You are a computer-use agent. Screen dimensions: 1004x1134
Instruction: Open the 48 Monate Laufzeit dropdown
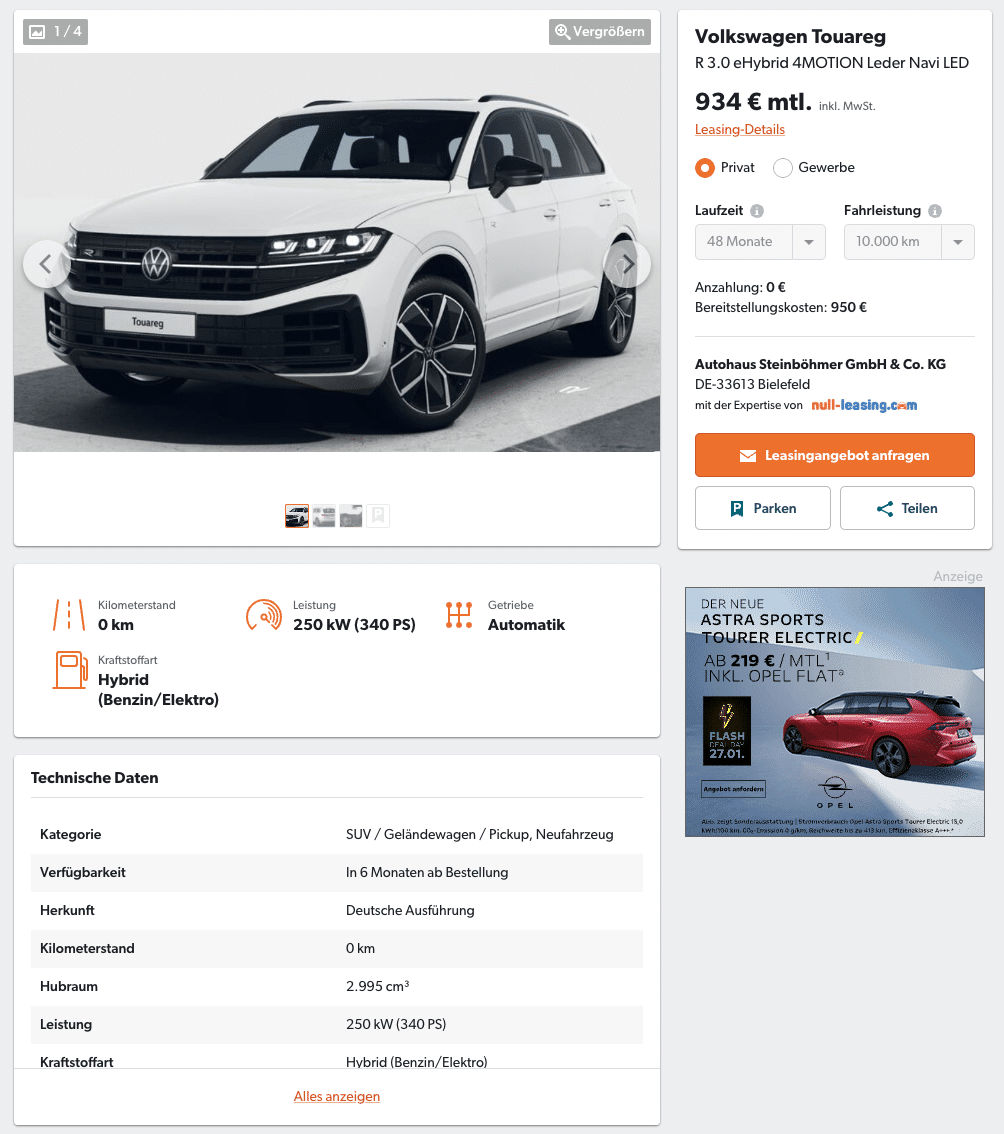[x=760, y=242]
